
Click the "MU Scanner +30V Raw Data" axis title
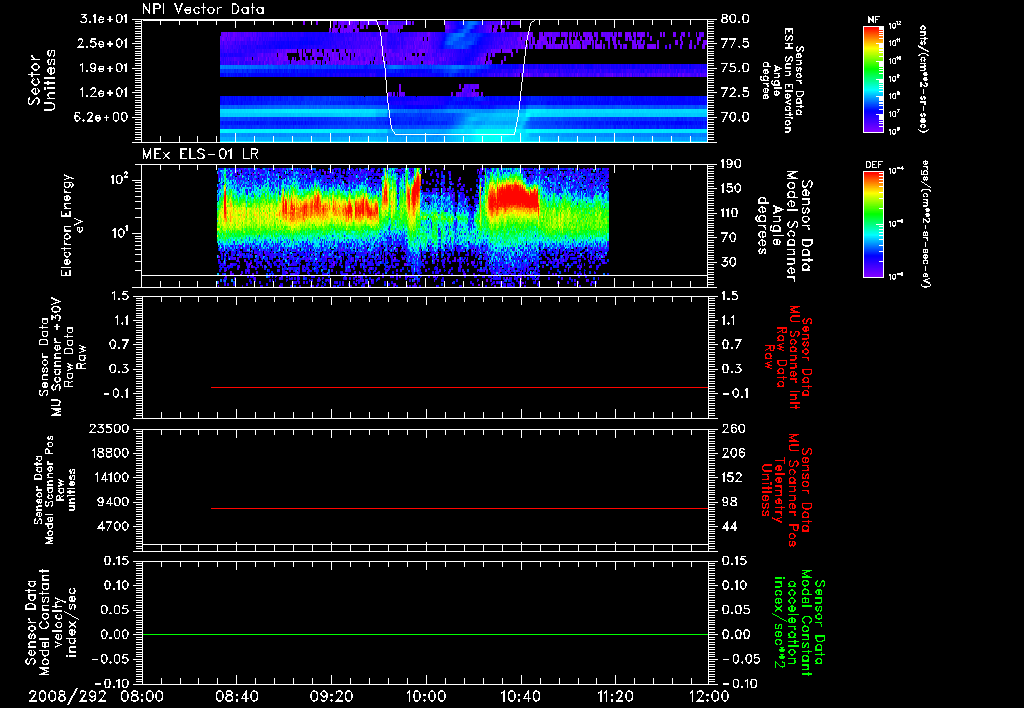[62, 357]
